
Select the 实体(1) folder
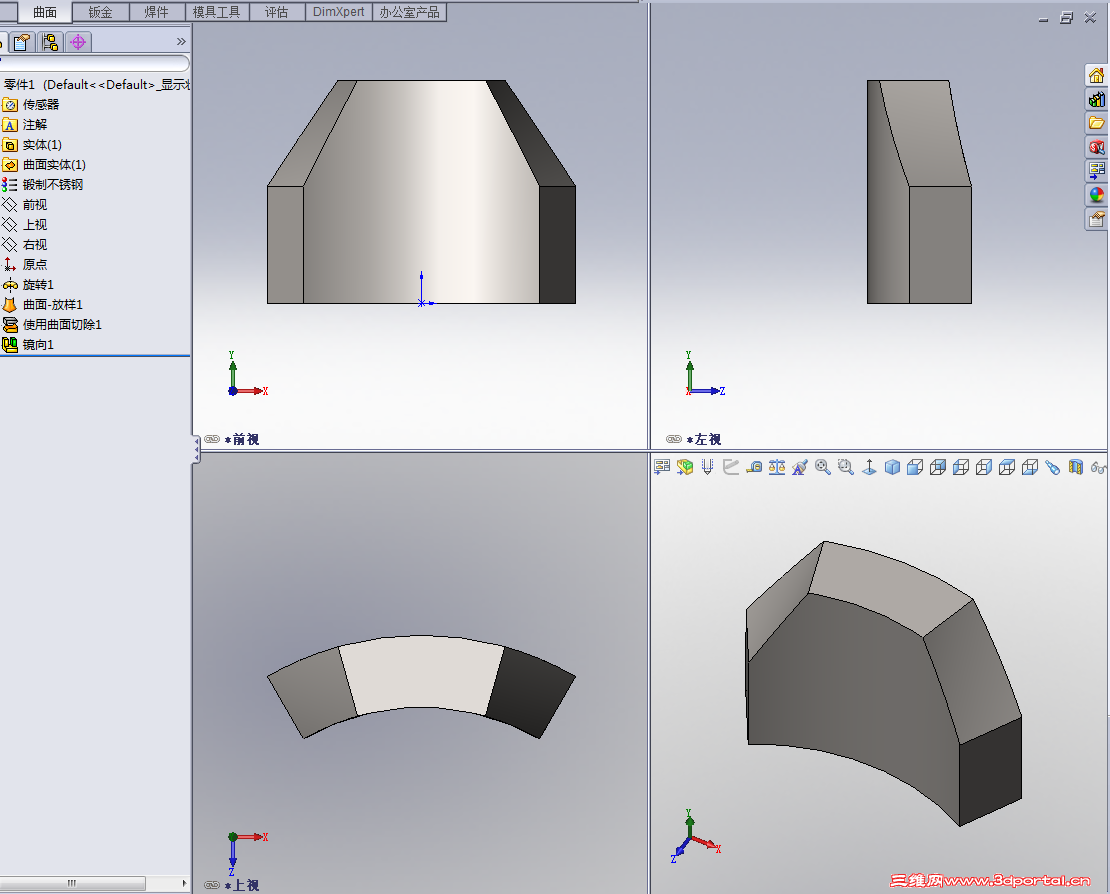[33, 144]
